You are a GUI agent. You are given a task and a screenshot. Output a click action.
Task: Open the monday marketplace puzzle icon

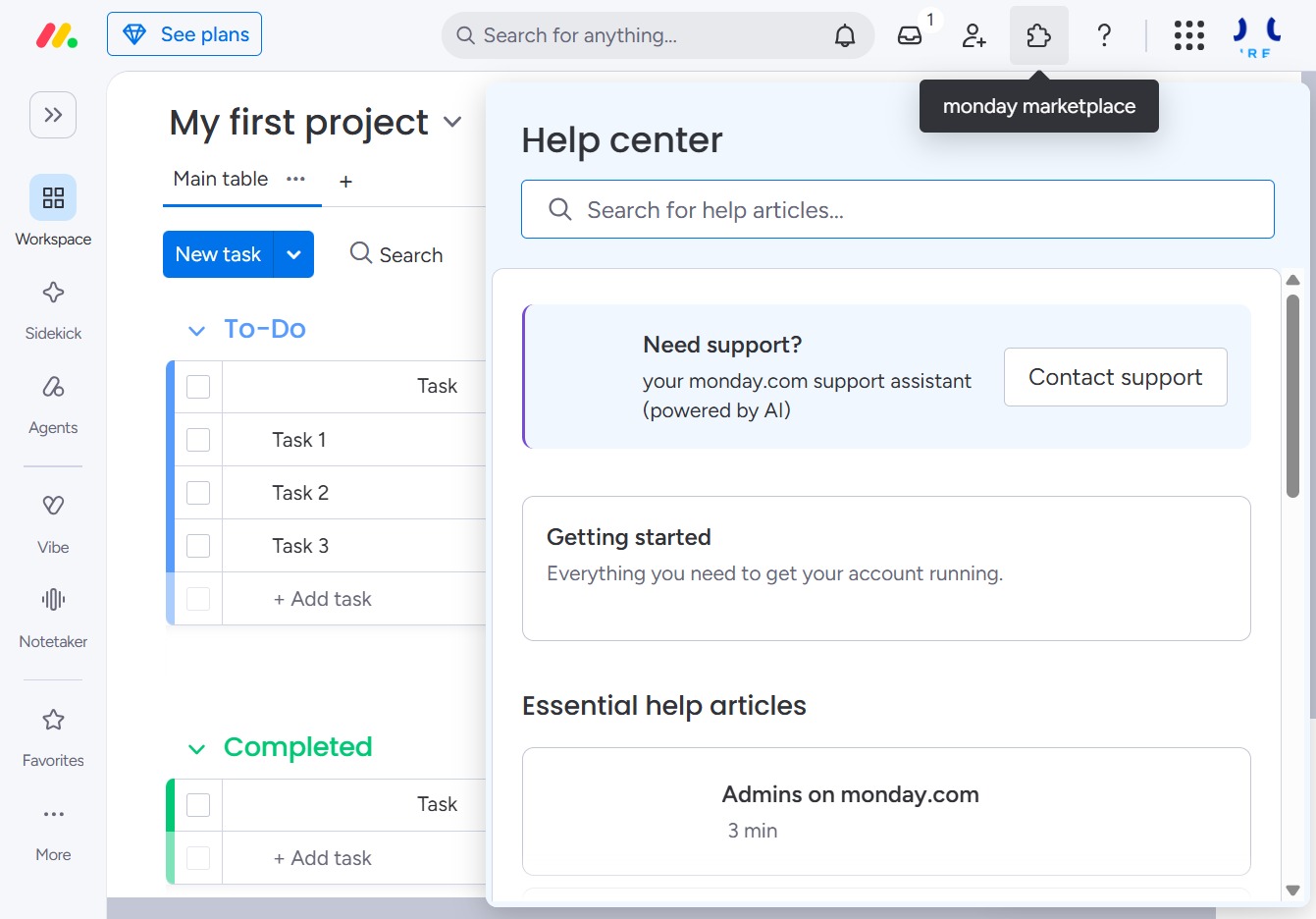[1038, 35]
